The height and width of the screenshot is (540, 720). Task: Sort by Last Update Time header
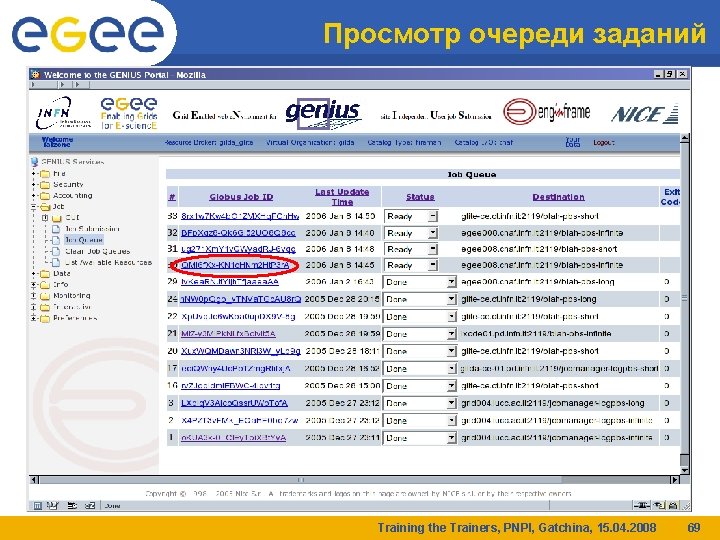tap(342, 197)
